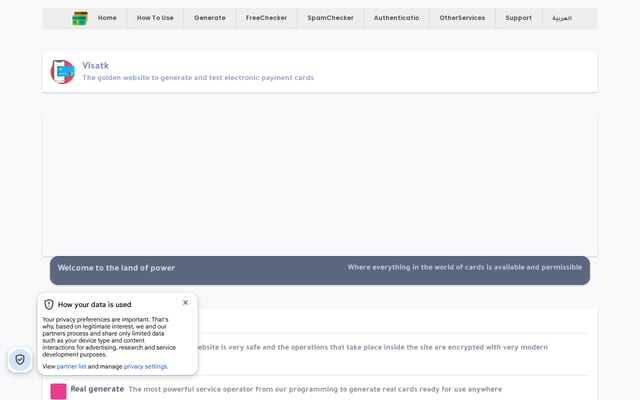Screen dimensions: 640x400
Task: Click the Visatk site title link
Action: 96,65
